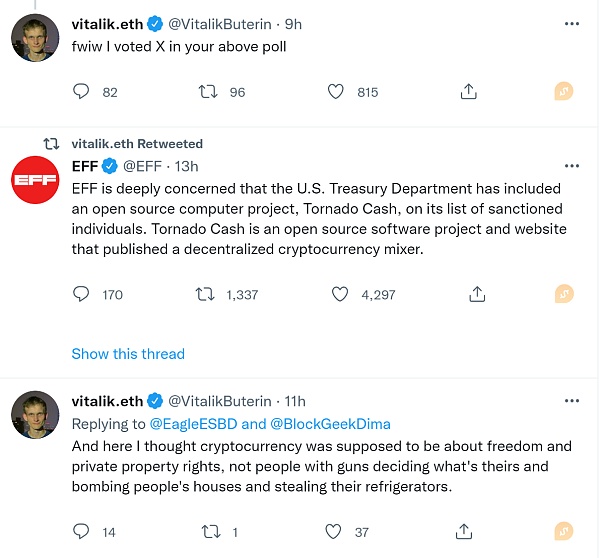
Task: Reply to the 'fwiw I voted X' tweet
Action: point(82,92)
